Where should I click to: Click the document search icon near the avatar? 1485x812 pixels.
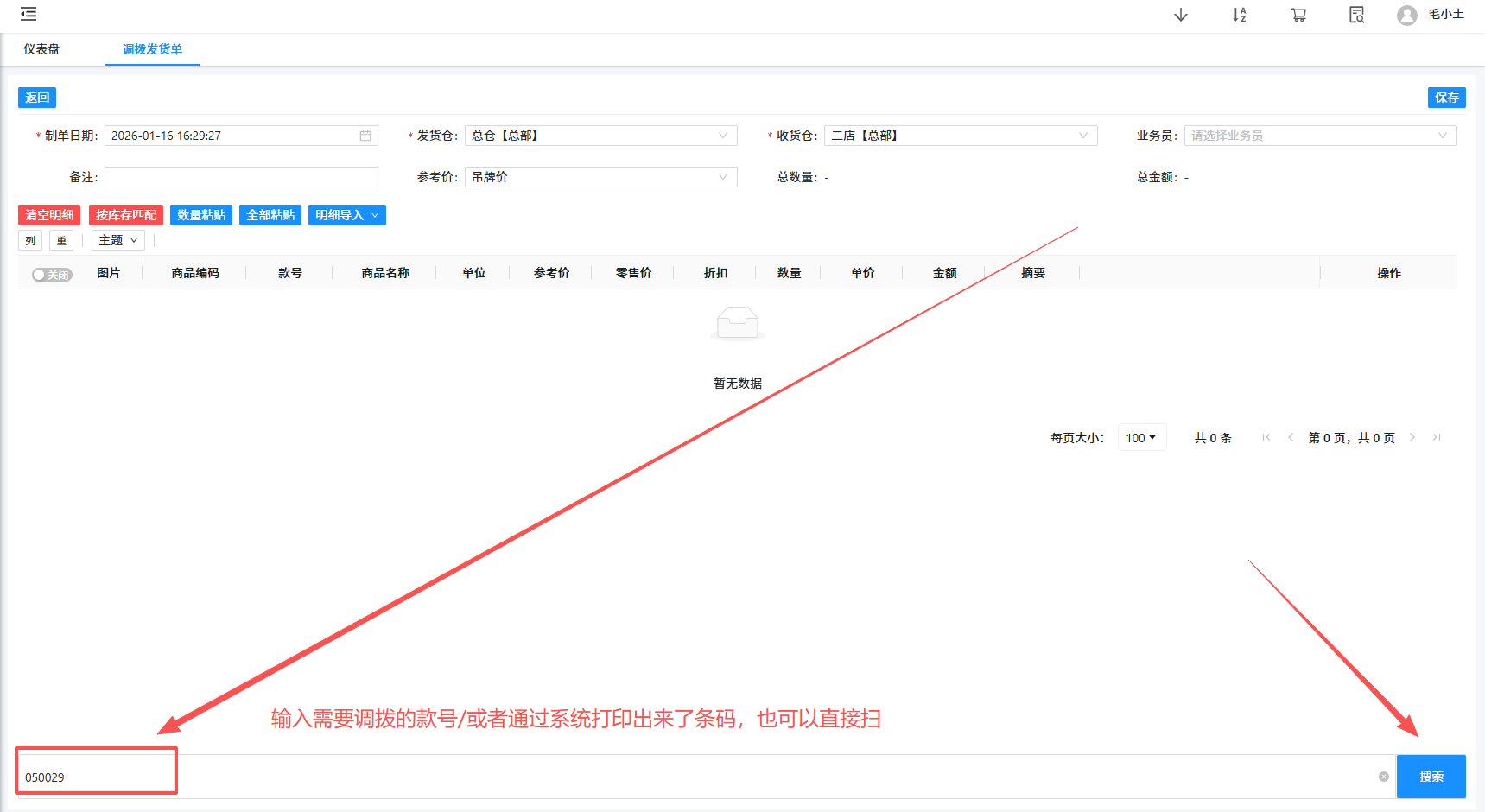1355,15
